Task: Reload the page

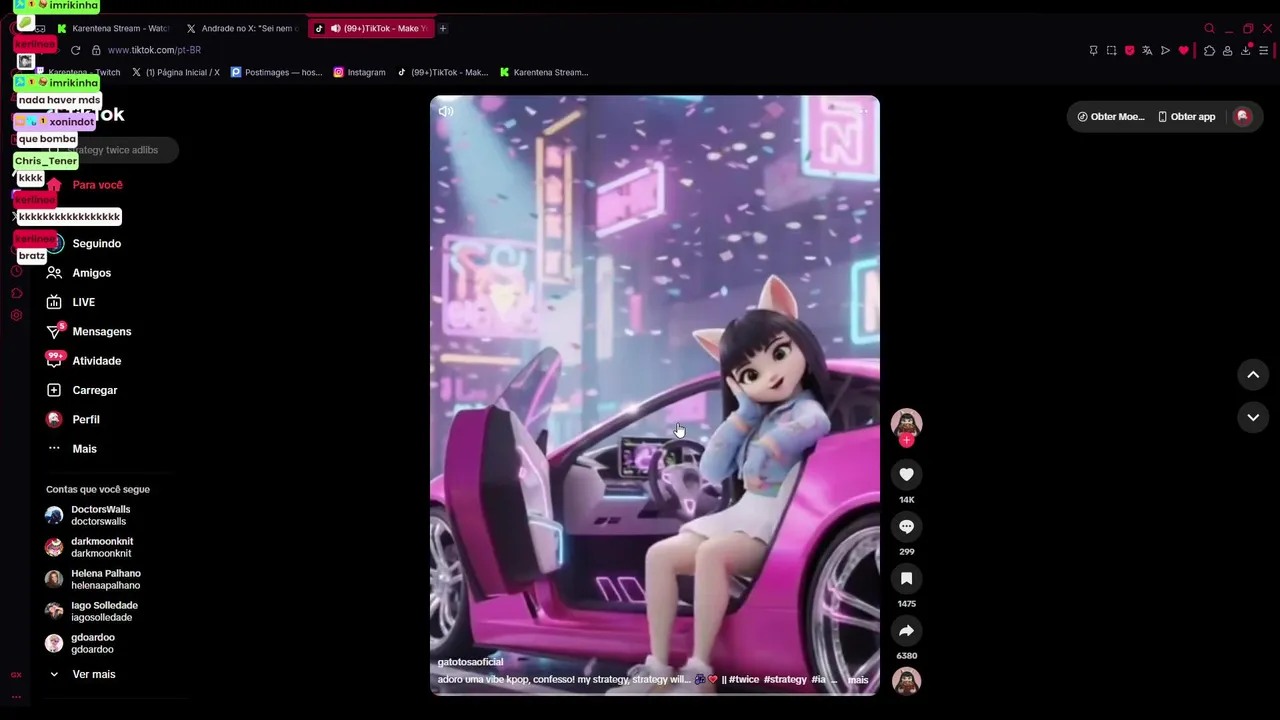Action: [75, 50]
